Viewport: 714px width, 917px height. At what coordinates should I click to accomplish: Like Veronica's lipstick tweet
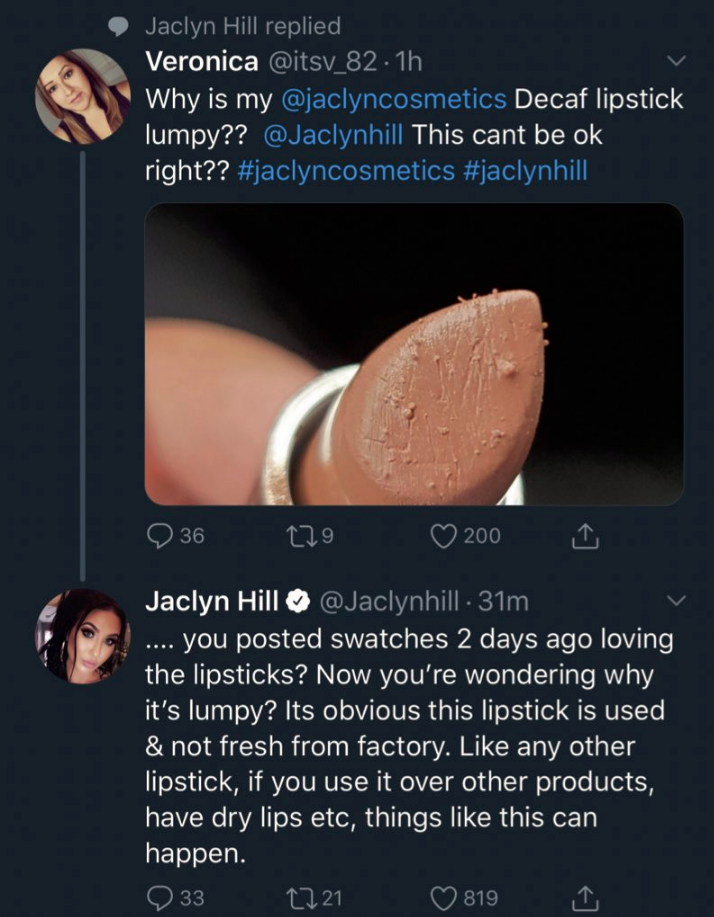[x=444, y=536]
